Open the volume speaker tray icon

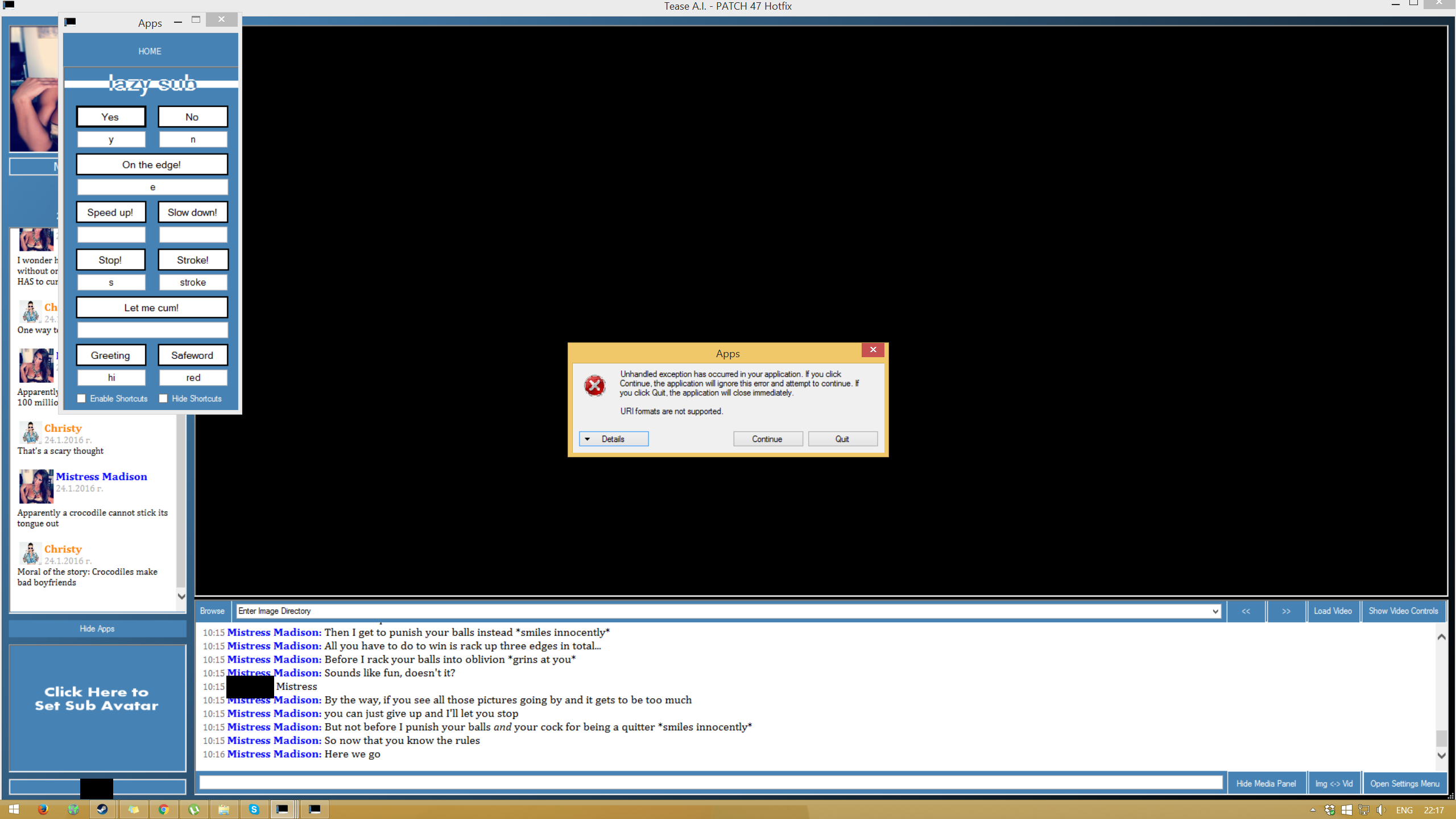coord(1381,810)
